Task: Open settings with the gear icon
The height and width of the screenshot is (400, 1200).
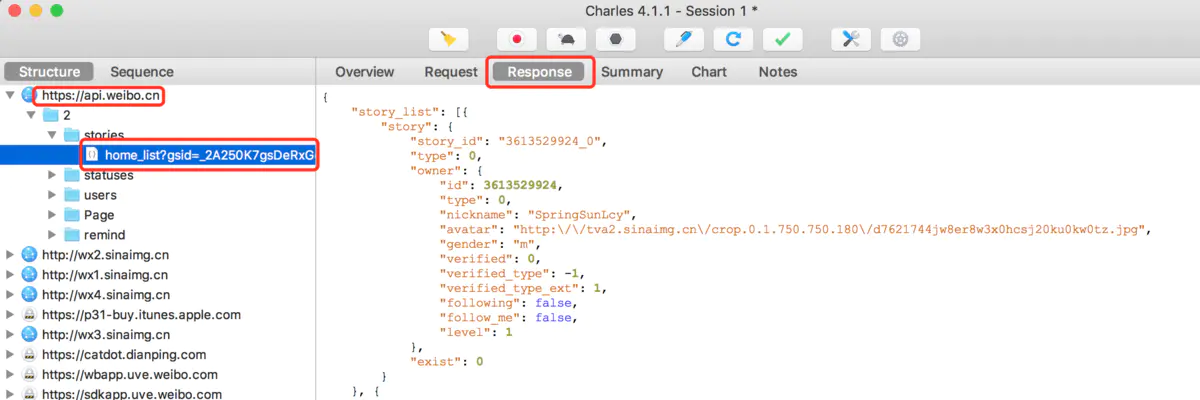Action: click(x=900, y=39)
